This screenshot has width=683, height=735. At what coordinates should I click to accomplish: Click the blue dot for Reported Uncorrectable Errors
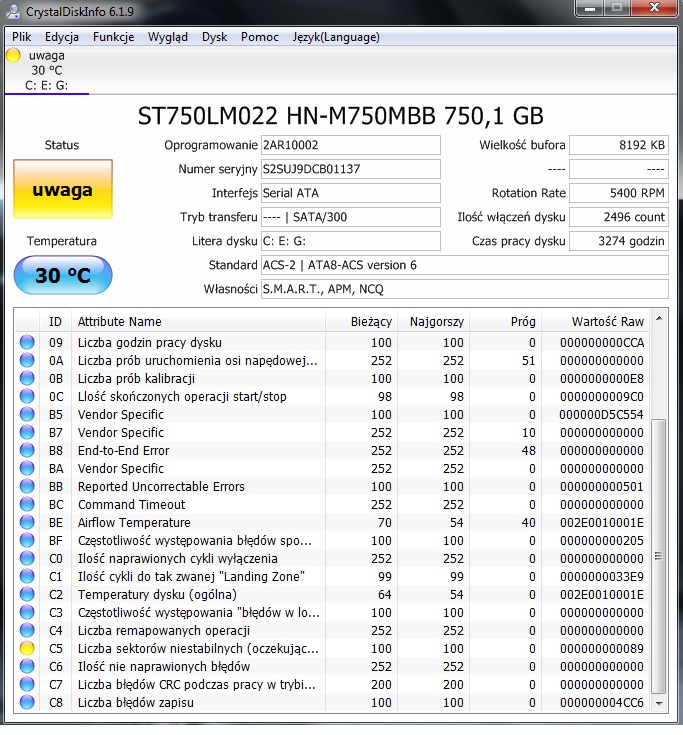(27, 486)
